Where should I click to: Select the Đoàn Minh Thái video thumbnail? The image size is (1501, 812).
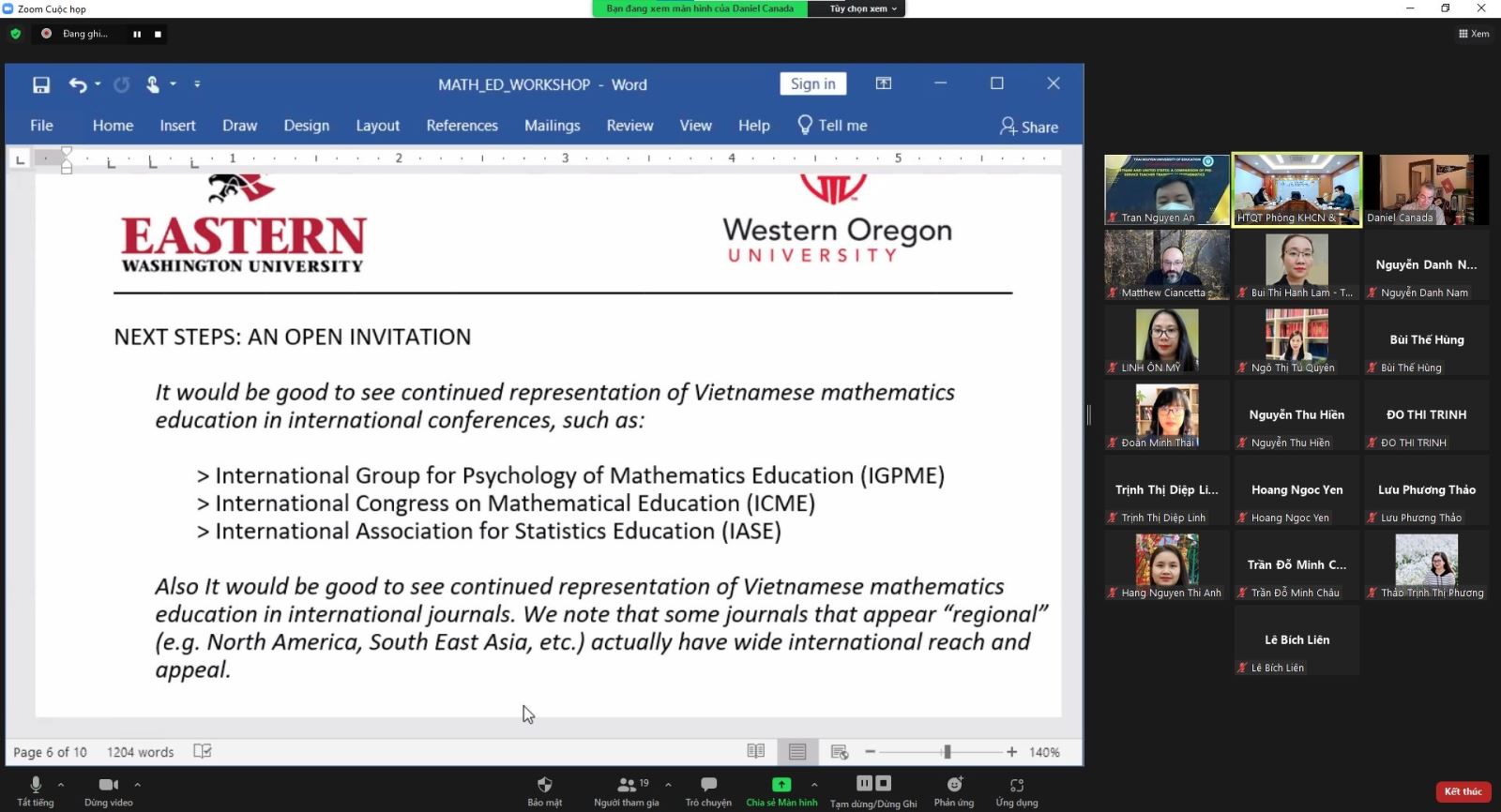pos(1167,414)
